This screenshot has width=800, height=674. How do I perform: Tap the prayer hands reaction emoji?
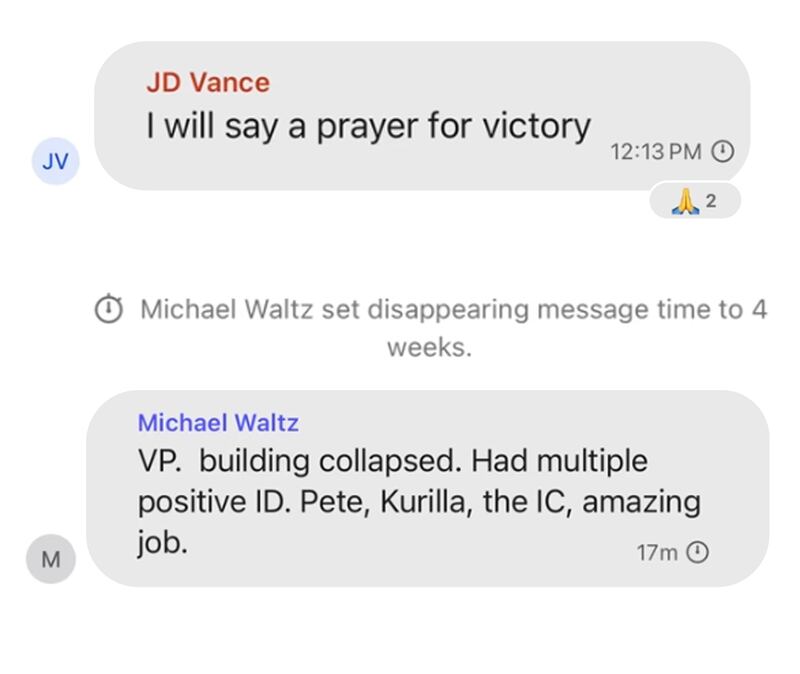pyautogui.click(x=684, y=202)
